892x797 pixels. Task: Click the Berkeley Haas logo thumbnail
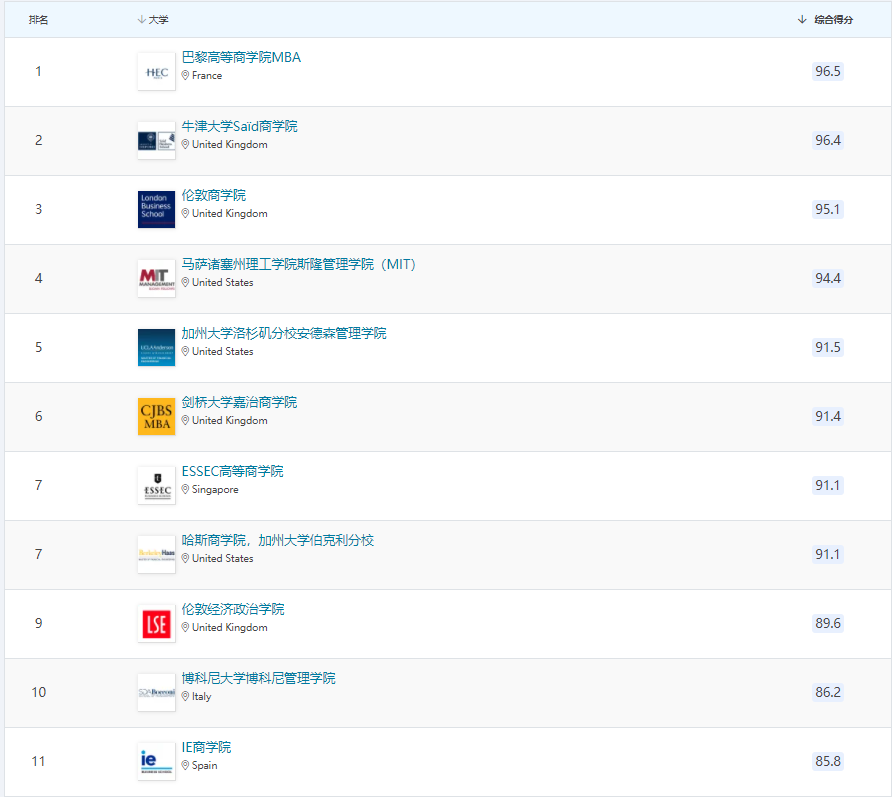click(x=156, y=554)
